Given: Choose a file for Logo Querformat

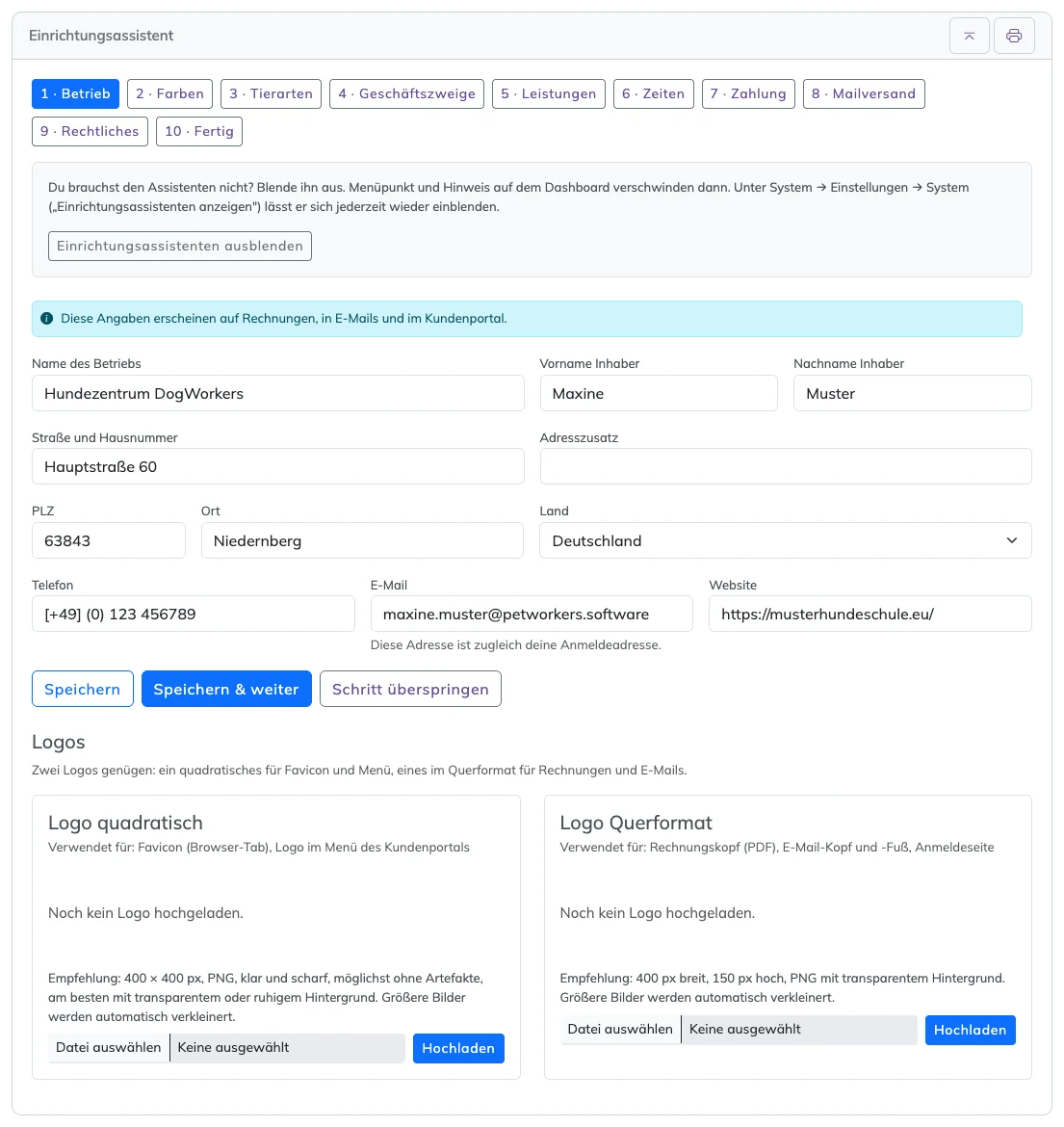Looking at the screenshot, I should (620, 1030).
